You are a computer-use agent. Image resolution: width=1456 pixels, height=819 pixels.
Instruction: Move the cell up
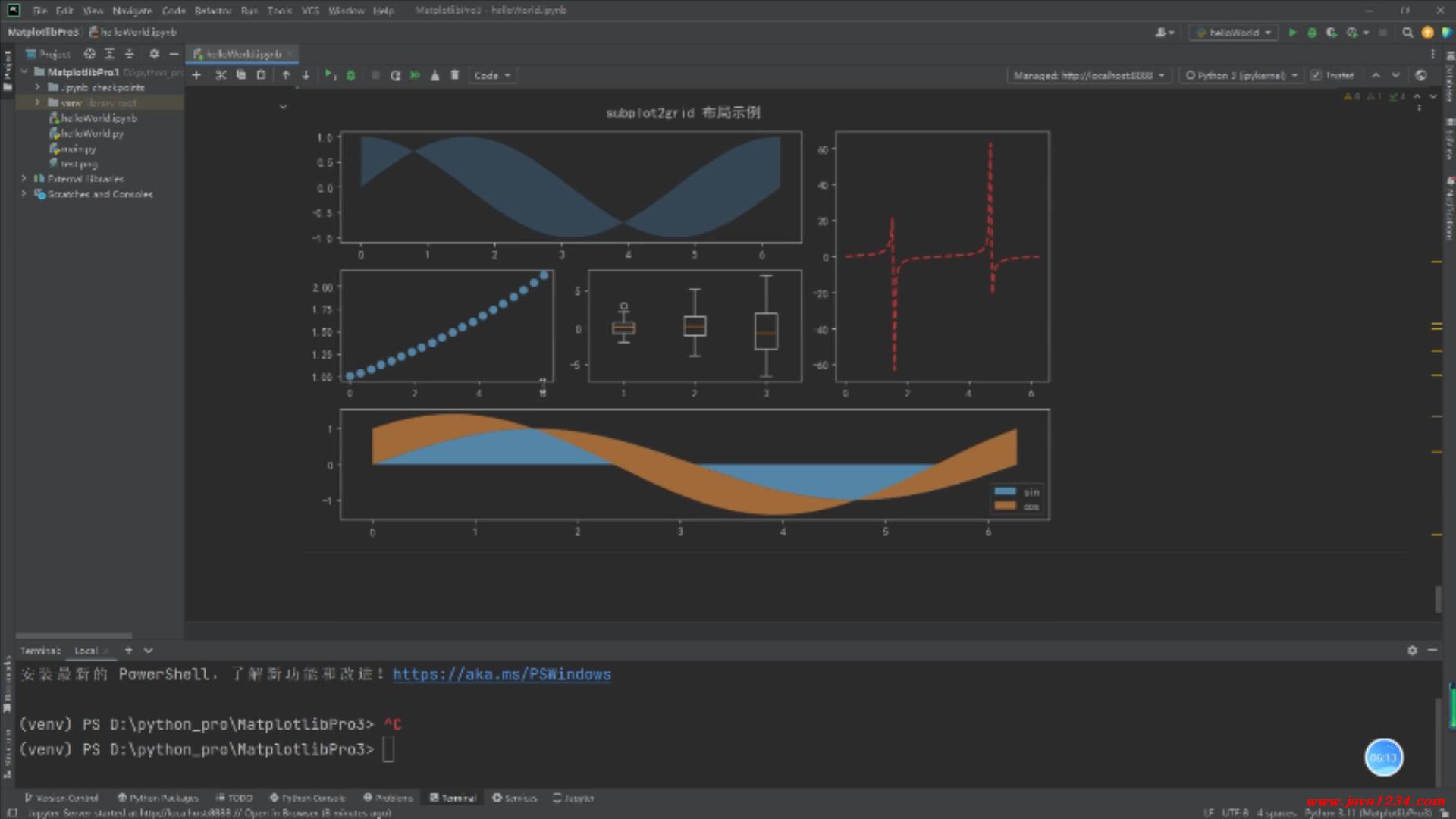[x=286, y=75]
